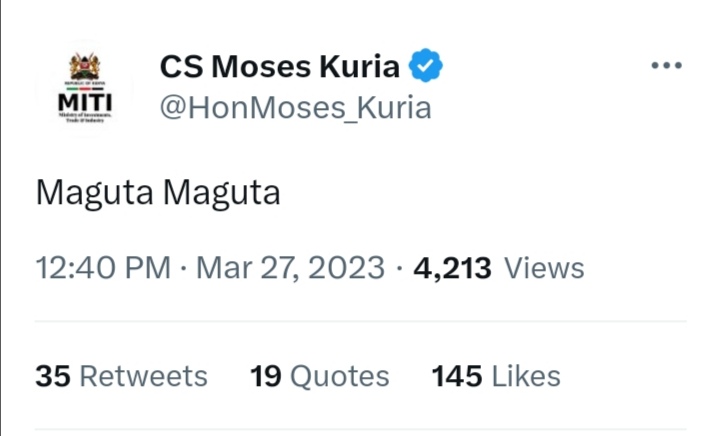
Task: Click the Kenya coat of arms in avatar
Action: [85, 66]
